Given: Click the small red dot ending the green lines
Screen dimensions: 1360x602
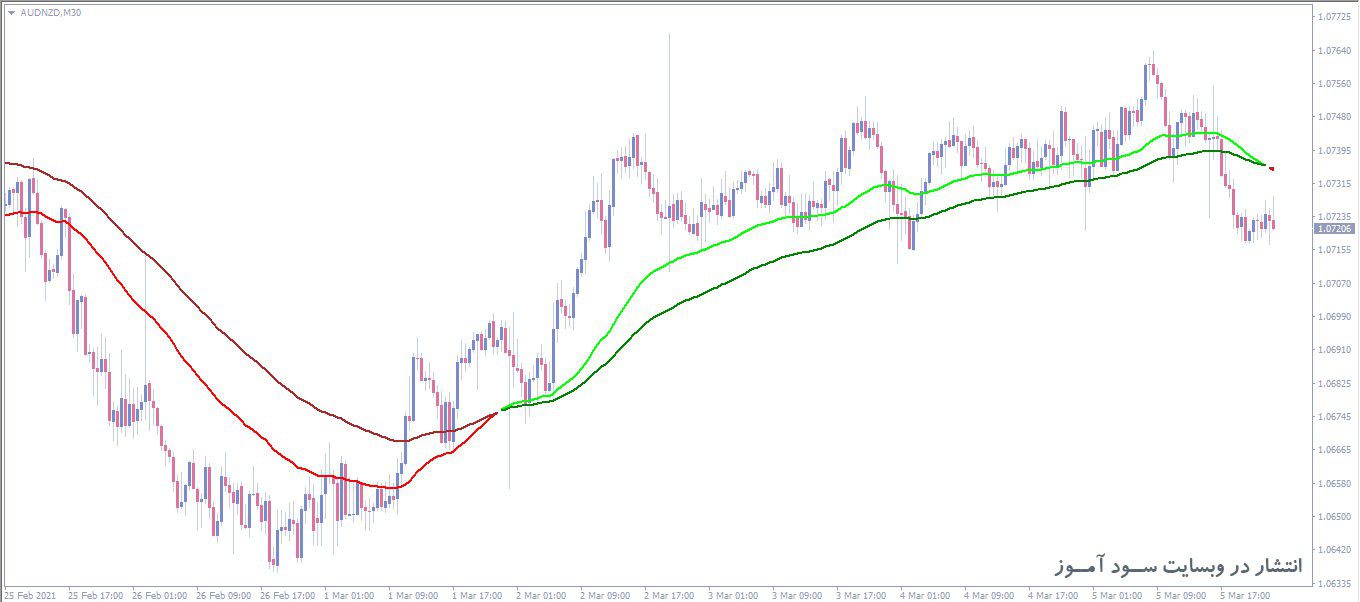Looking at the screenshot, I should (1271, 168).
